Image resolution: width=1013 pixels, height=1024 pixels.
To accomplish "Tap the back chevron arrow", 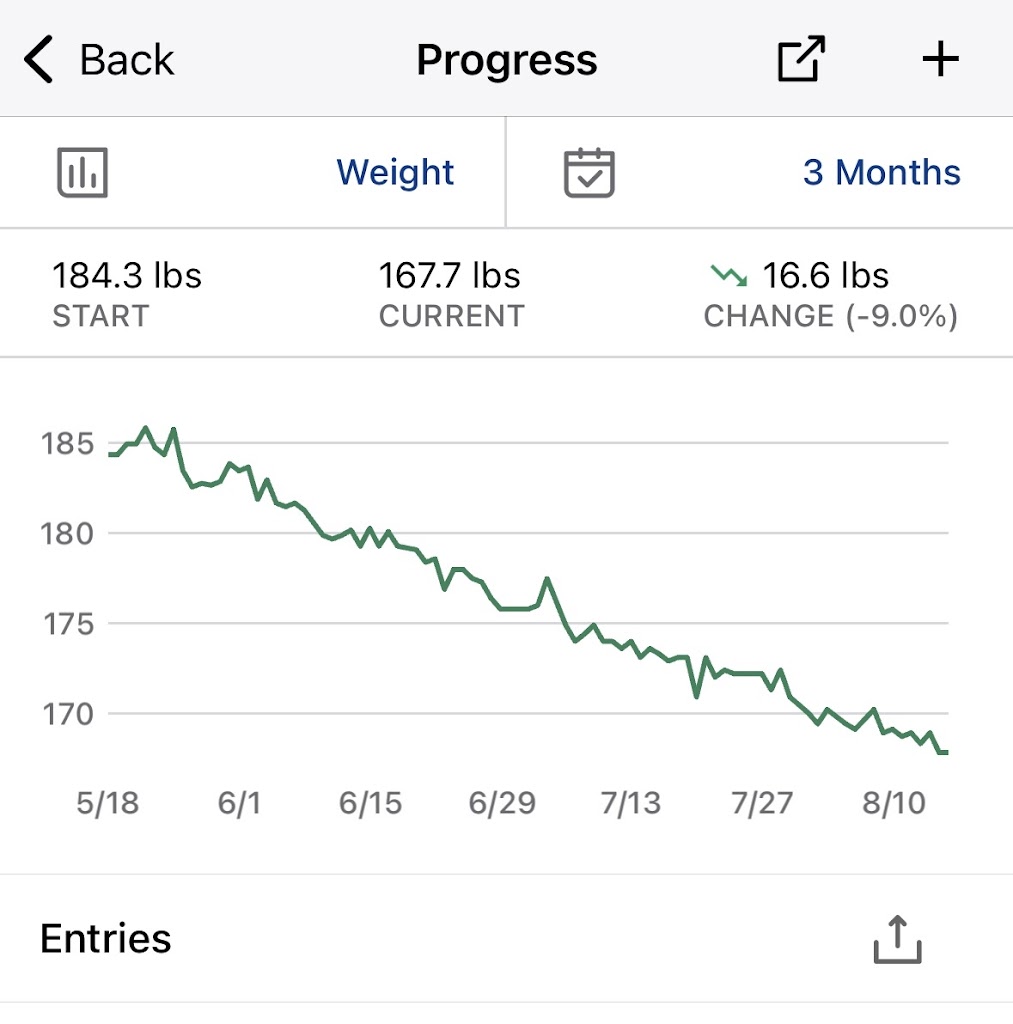I will (38, 60).
